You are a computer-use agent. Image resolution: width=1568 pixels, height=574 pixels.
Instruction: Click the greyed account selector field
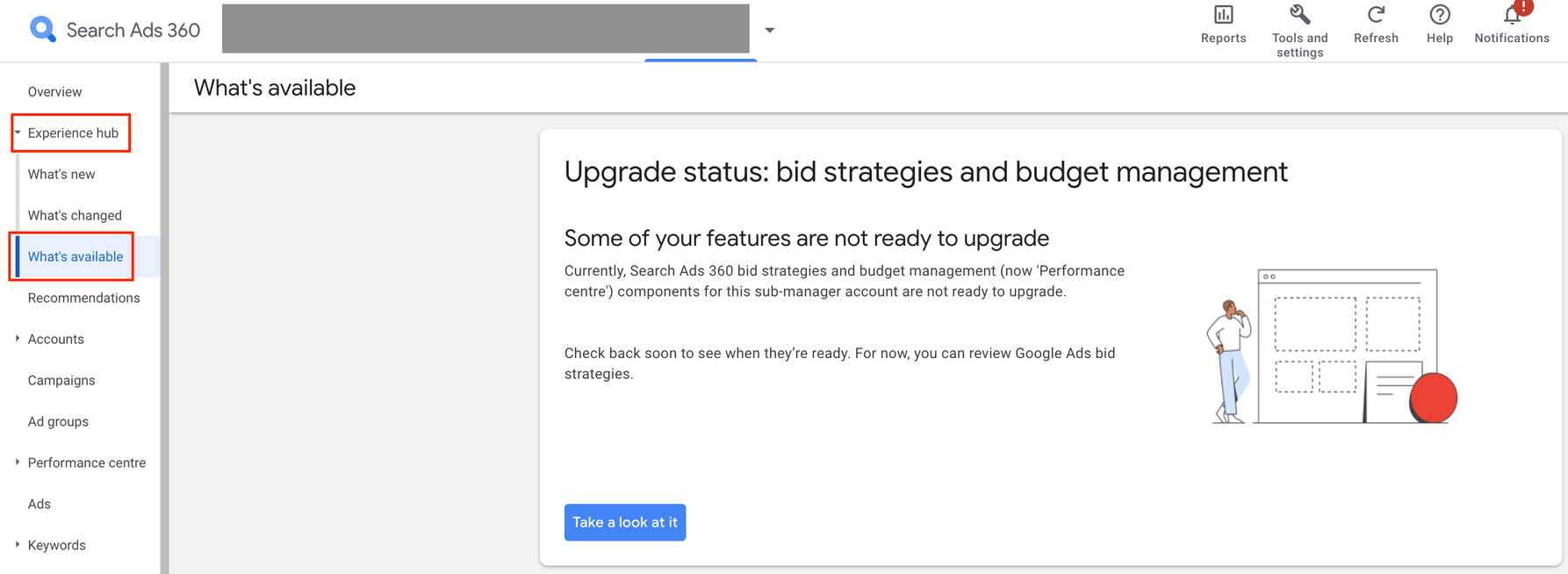486,28
